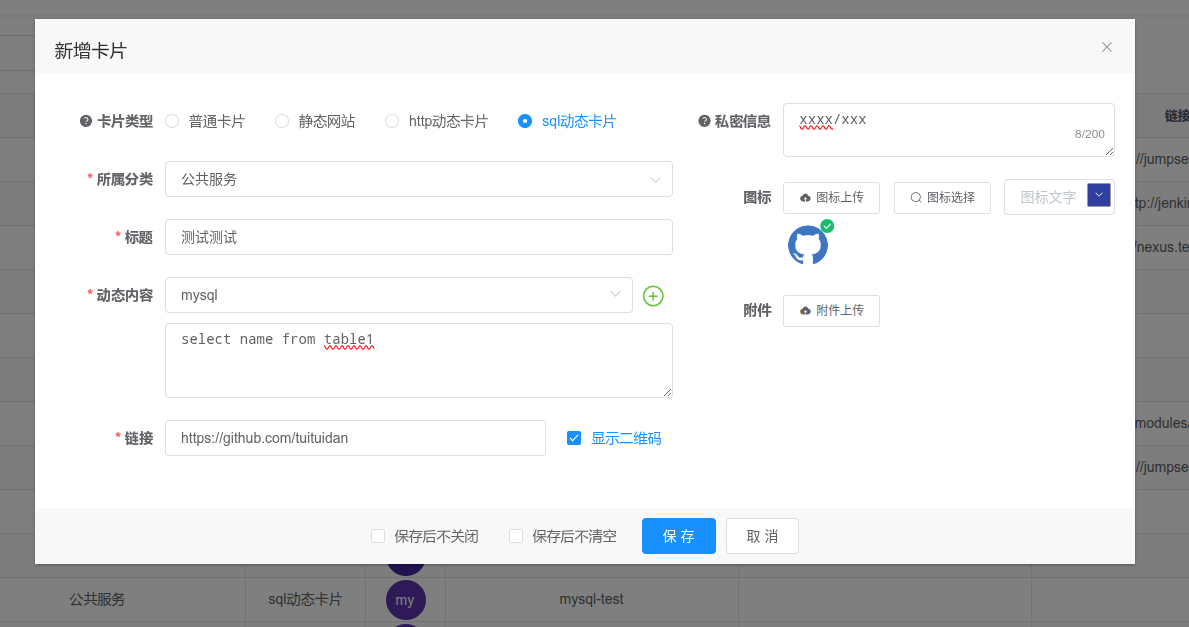Choose the http动态卡片 radio option

392,121
